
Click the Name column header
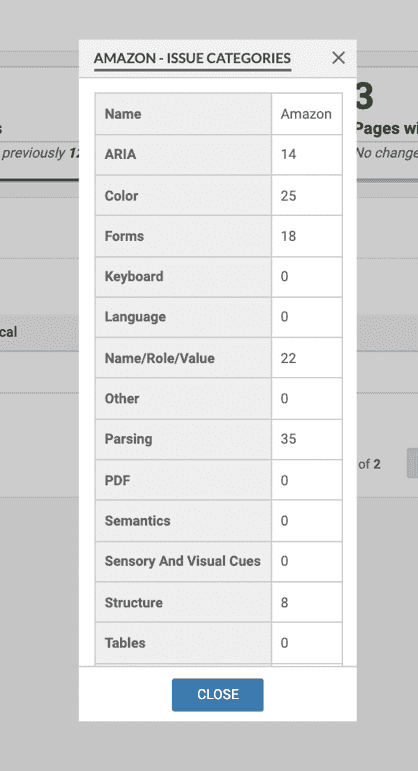click(x=183, y=114)
